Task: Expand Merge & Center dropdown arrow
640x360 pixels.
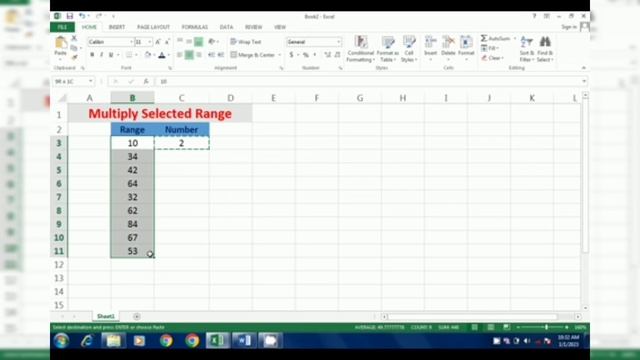Action: (280, 55)
